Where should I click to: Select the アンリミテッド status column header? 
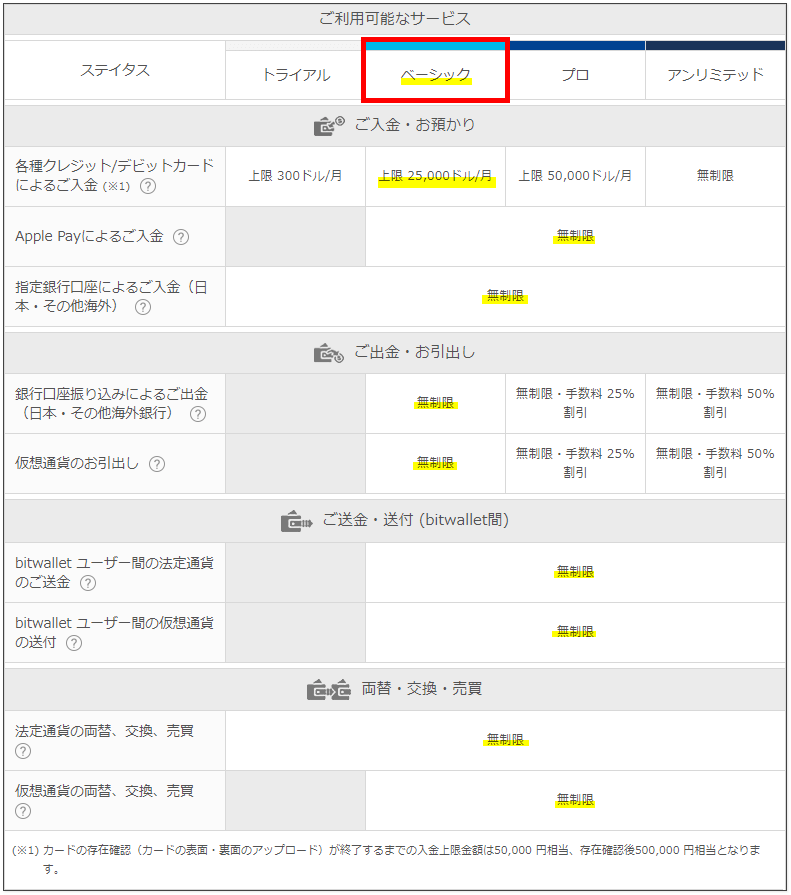click(716, 75)
